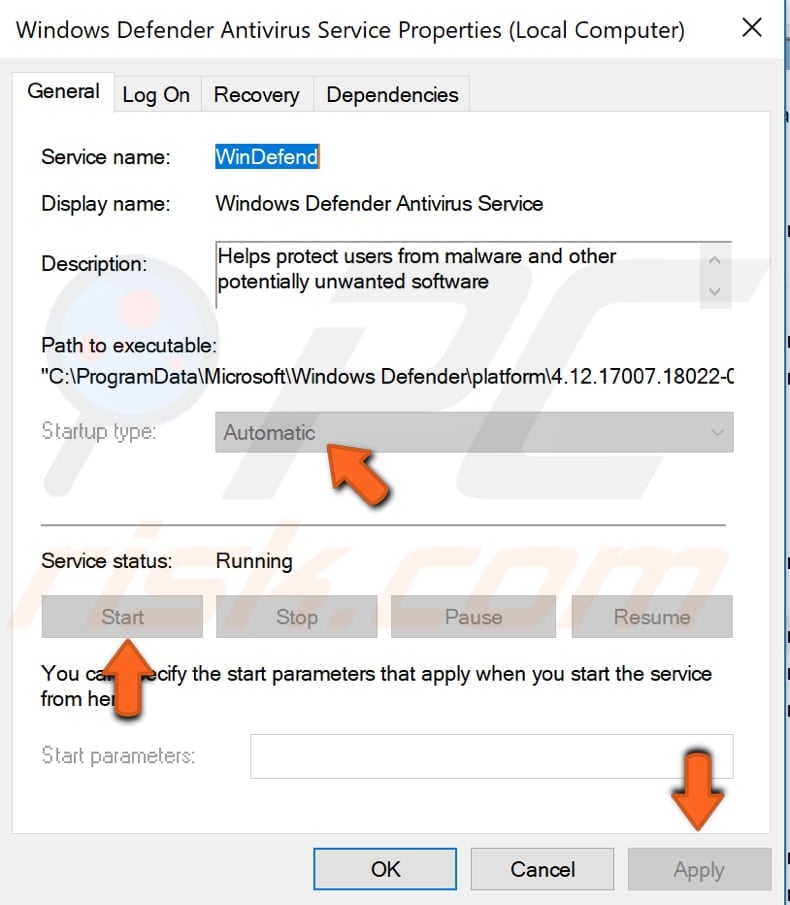
Task: Open the Dependencies tab
Action: [391, 94]
